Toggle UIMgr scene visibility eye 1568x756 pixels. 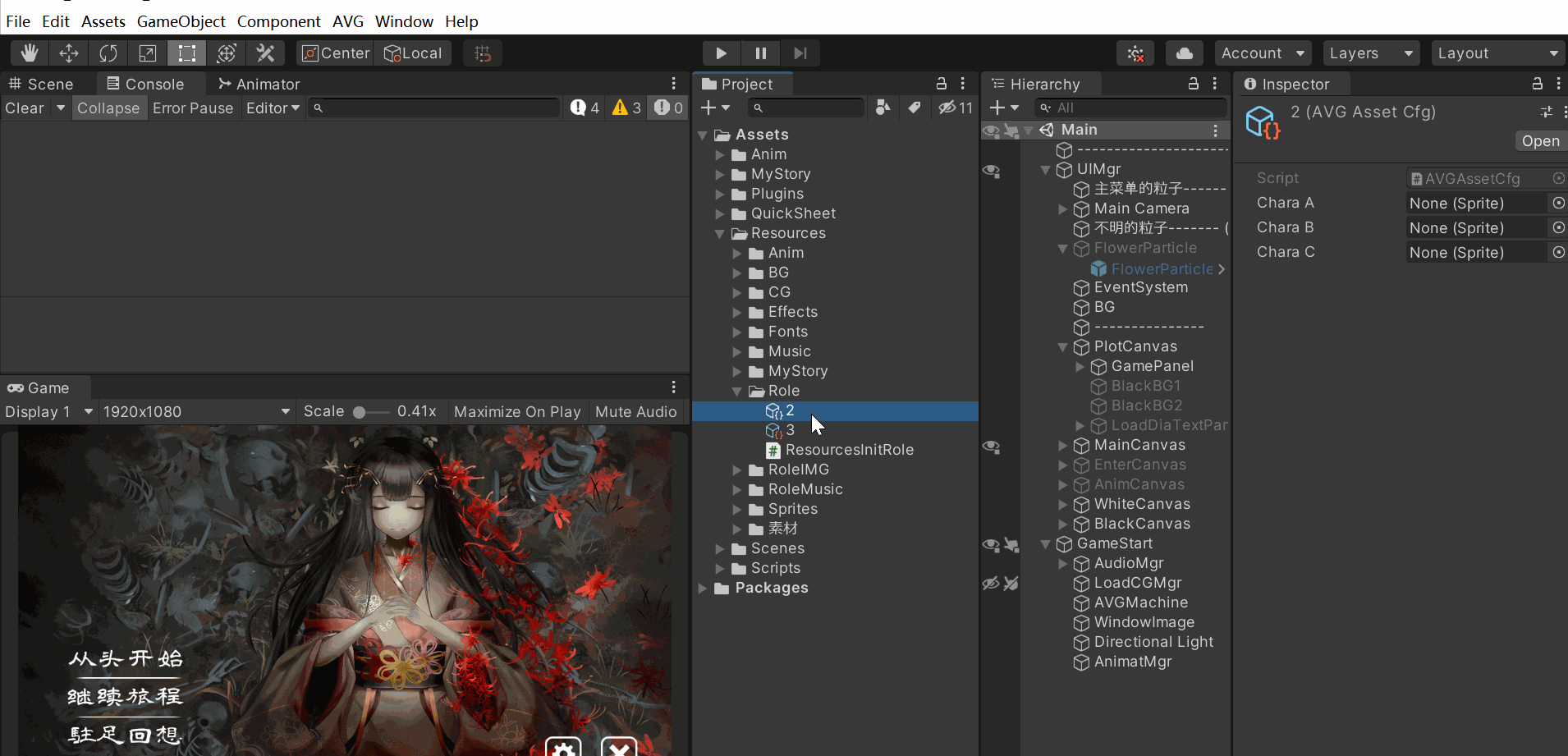pyautogui.click(x=992, y=171)
